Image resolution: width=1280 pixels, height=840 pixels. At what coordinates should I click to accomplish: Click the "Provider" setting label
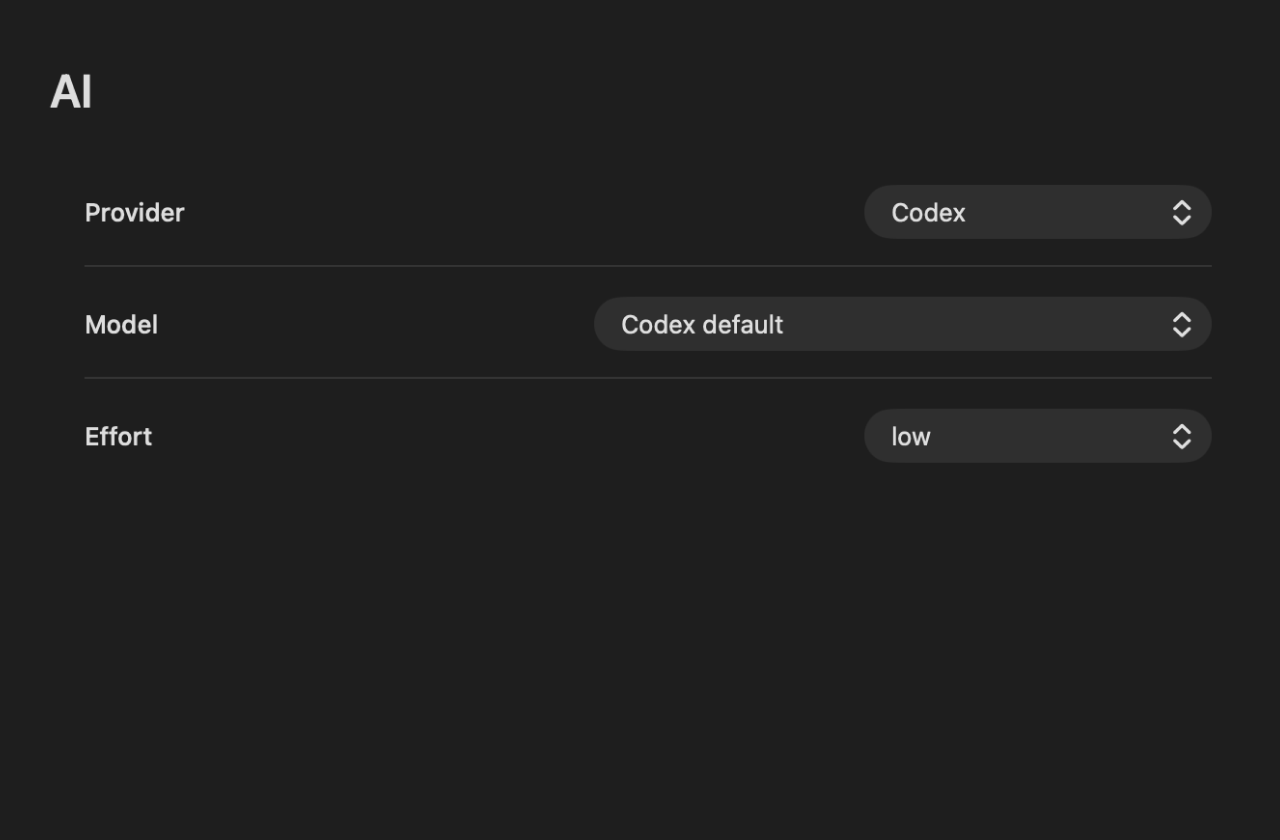point(134,212)
